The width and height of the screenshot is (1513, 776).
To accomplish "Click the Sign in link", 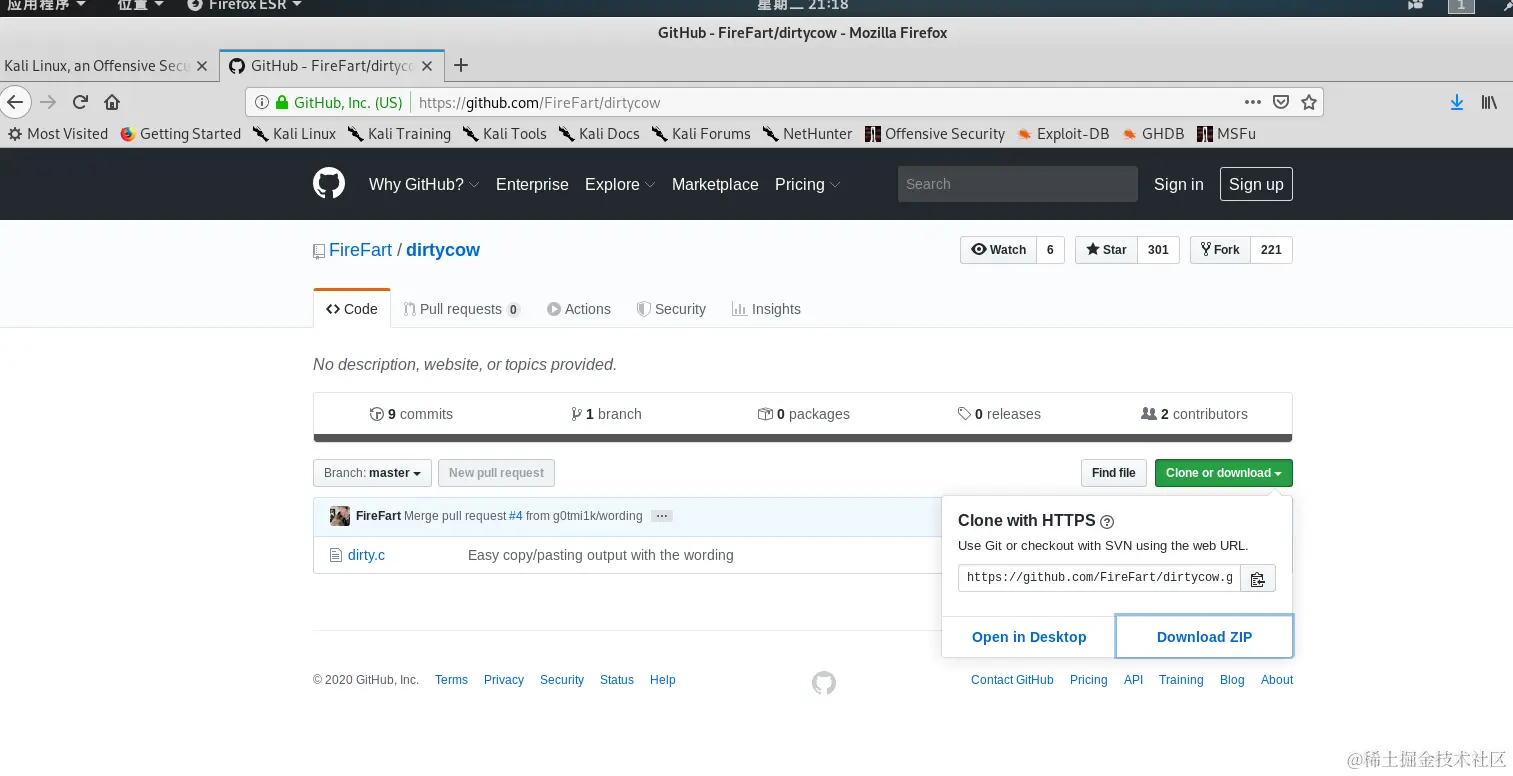I will pos(1178,184).
